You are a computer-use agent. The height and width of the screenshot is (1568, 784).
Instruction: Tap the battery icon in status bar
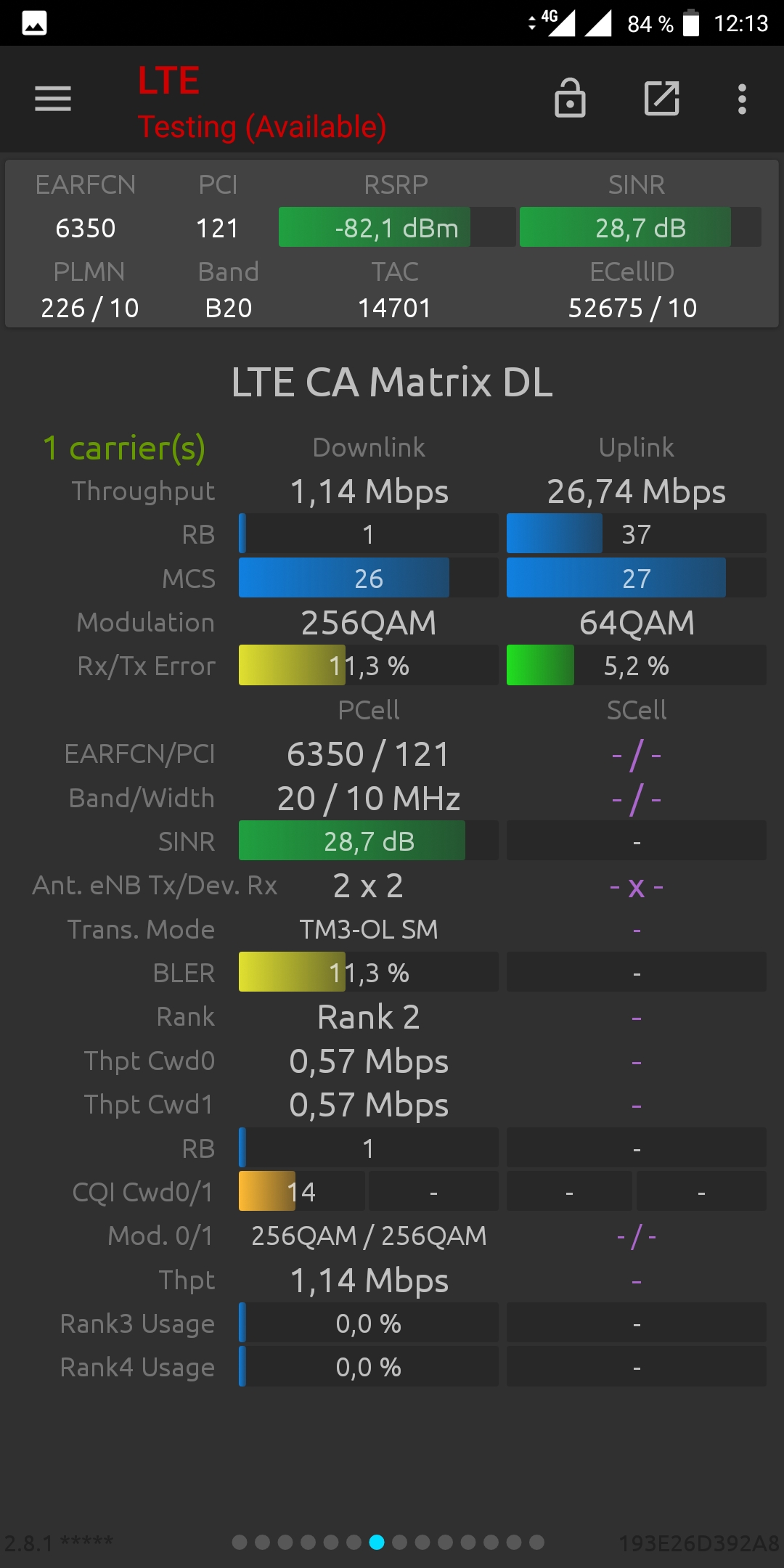click(x=691, y=23)
